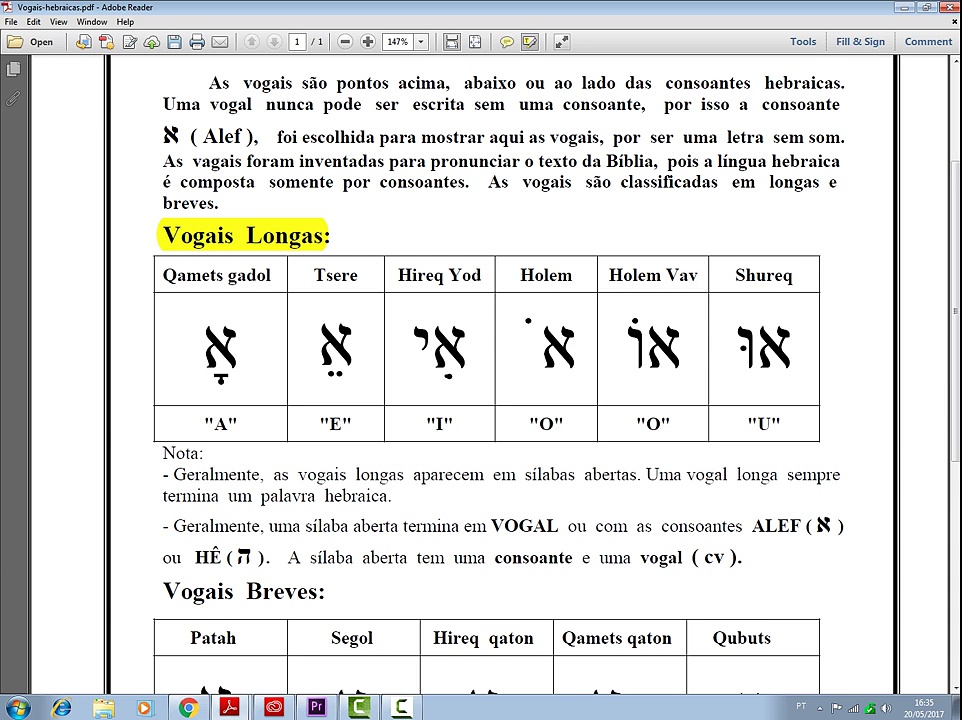Select the highlight text tool

[x=529, y=42]
